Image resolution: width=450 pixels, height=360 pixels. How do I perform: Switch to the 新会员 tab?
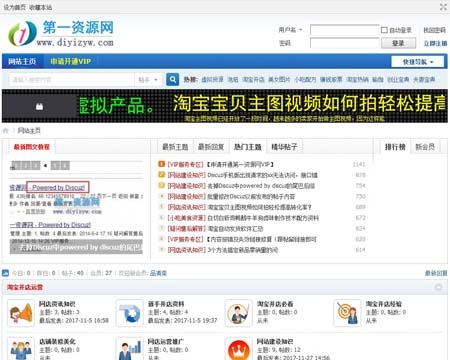click(425, 147)
